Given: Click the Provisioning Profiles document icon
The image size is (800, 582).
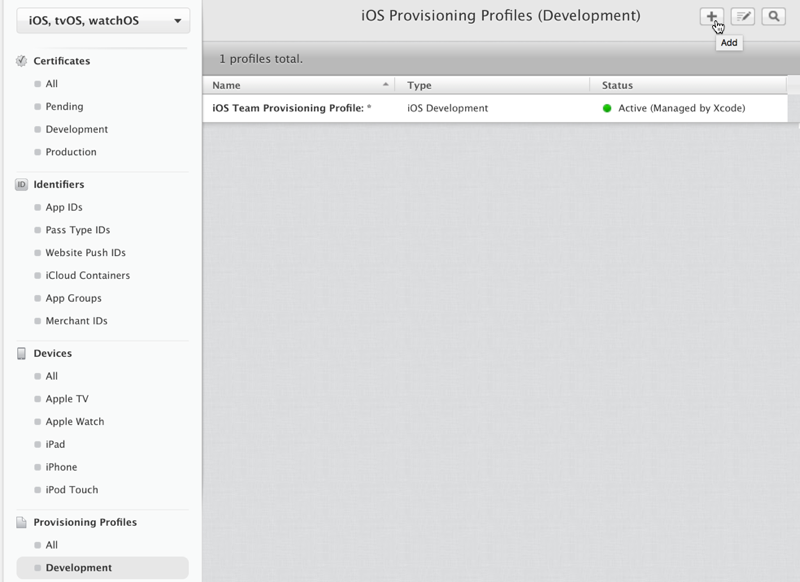Looking at the screenshot, I should click(x=22, y=522).
